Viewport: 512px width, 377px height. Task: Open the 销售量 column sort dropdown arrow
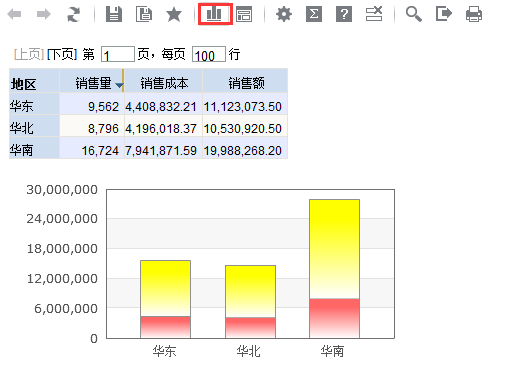[119, 85]
